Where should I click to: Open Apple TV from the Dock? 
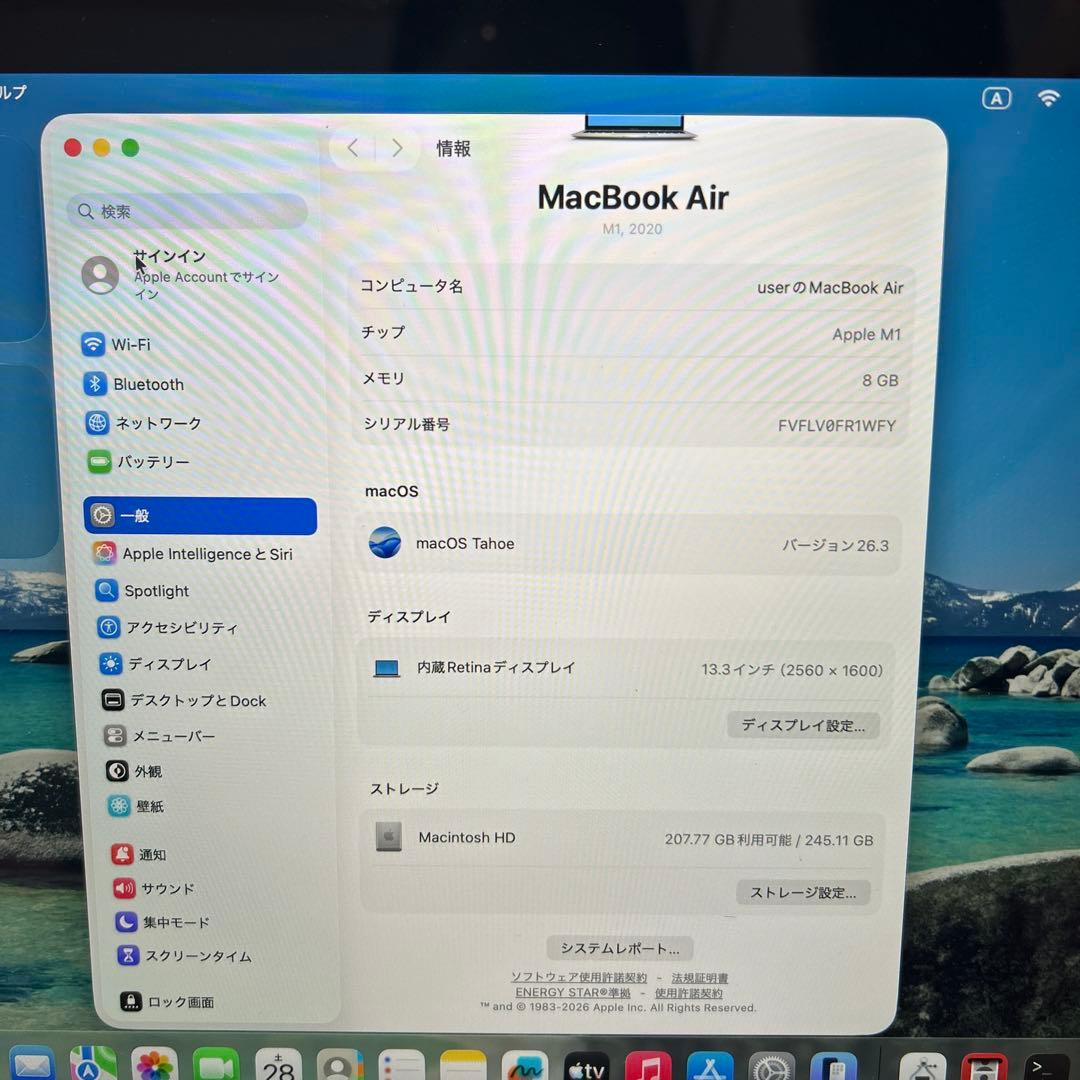click(x=586, y=1066)
